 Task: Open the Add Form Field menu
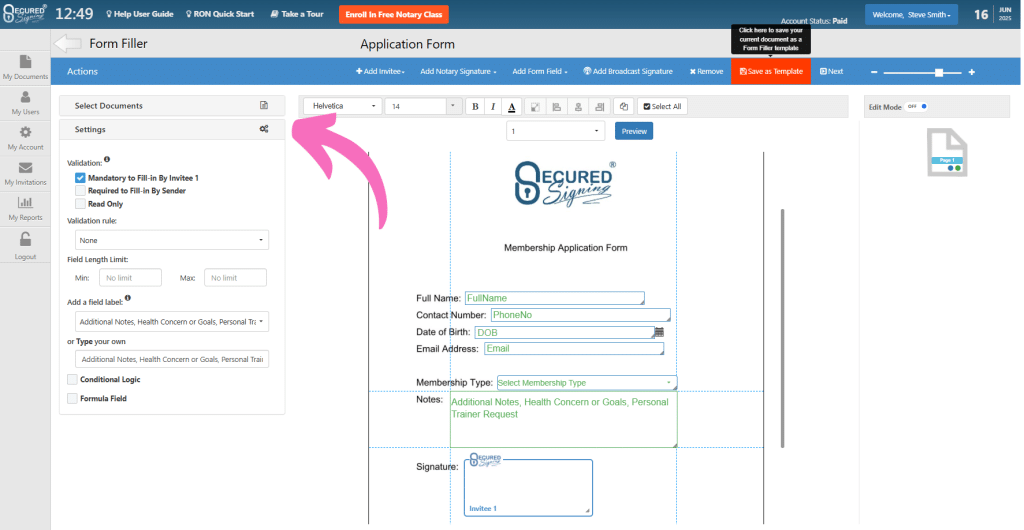[x=540, y=72]
